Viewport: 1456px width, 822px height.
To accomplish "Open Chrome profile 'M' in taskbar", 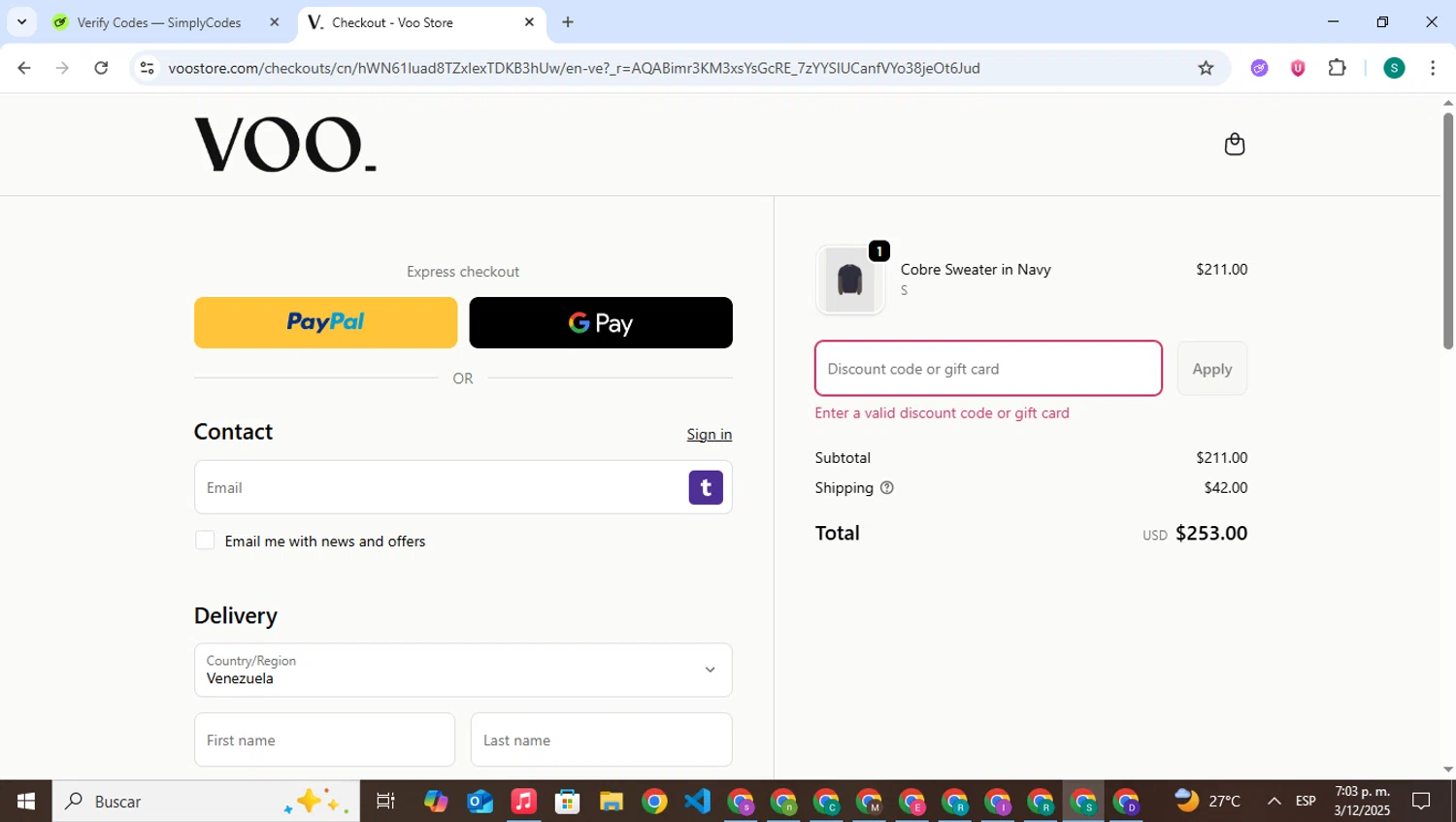I will [x=869, y=802].
